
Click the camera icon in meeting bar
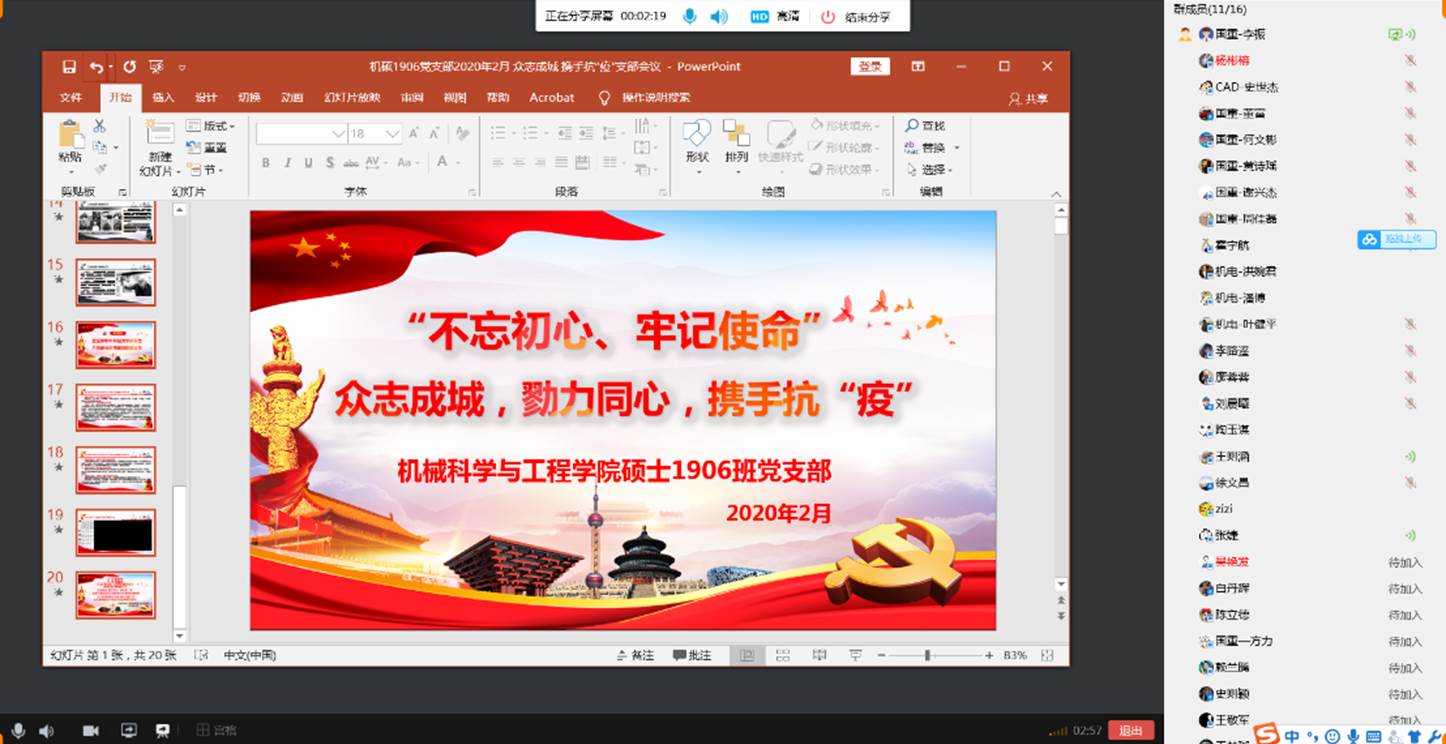click(90, 731)
